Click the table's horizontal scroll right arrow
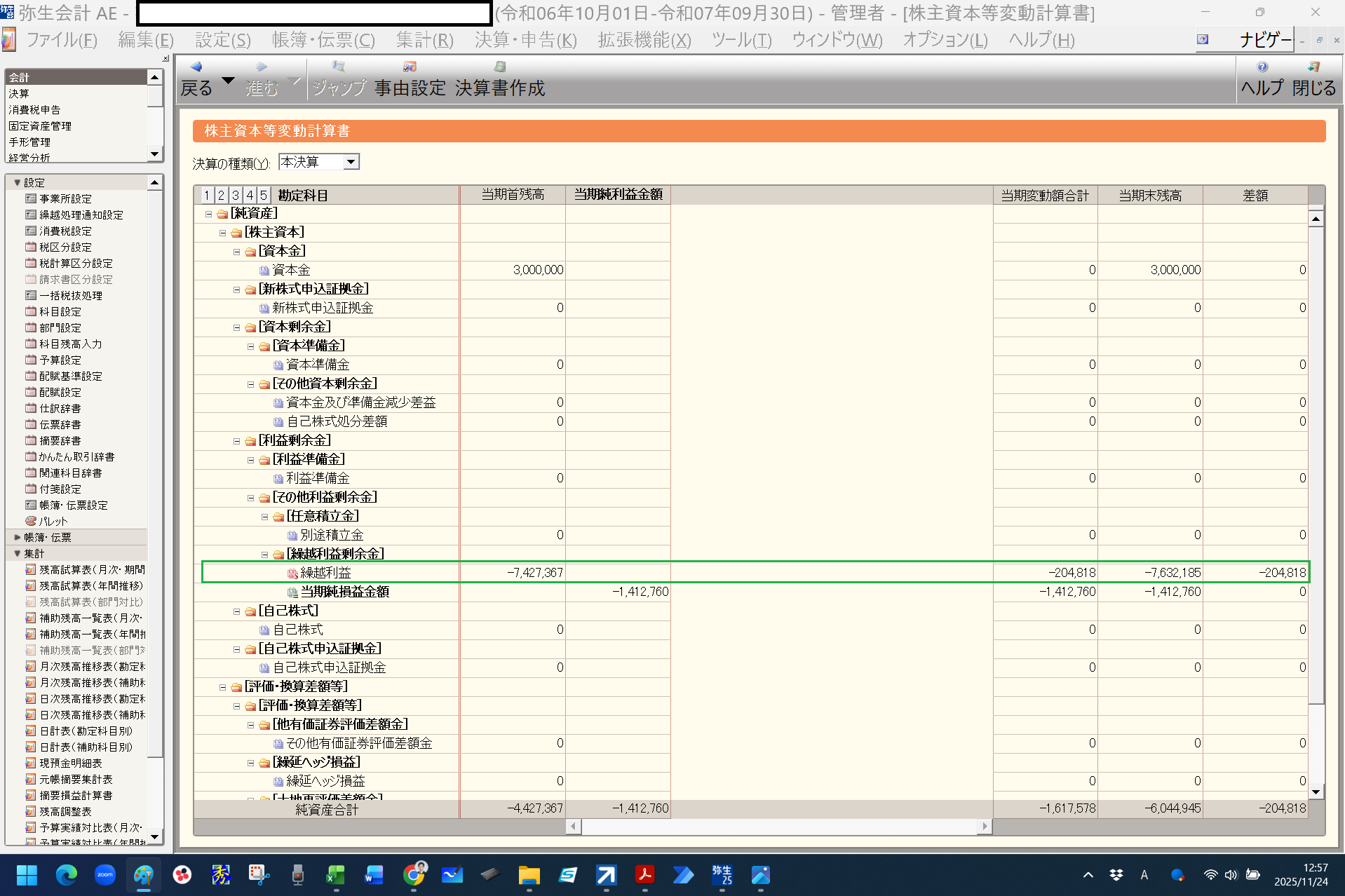This screenshot has height=896, width=1345. (x=985, y=827)
